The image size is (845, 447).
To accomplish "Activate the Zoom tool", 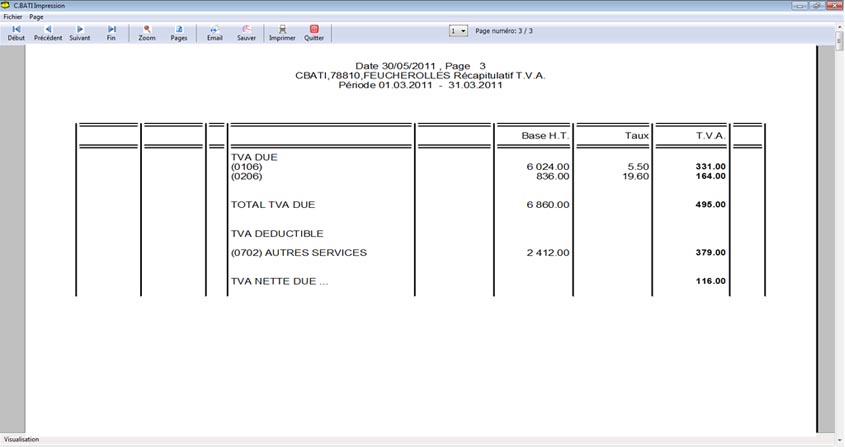I will pyautogui.click(x=147, y=33).
